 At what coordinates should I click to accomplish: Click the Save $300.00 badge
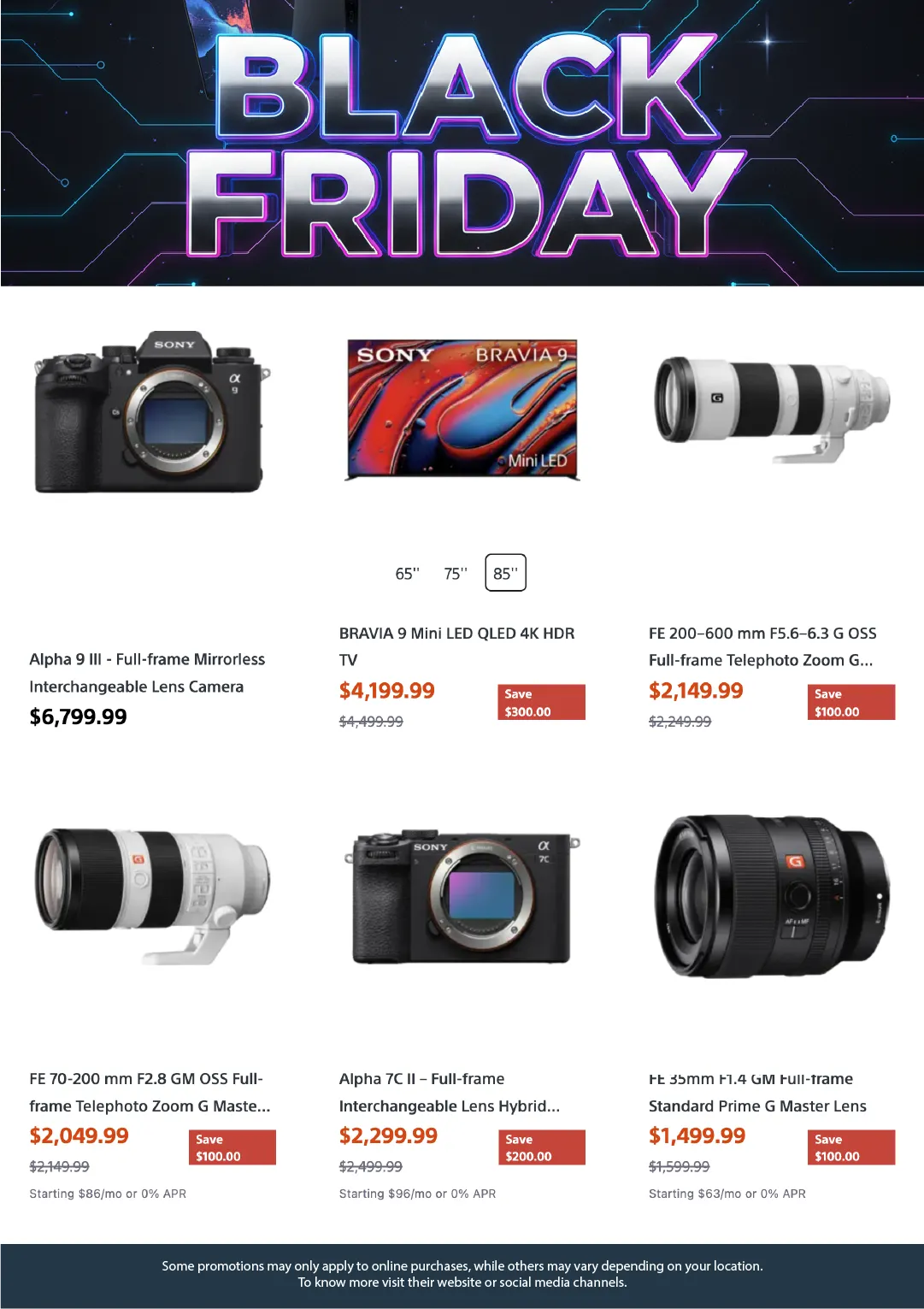coord(542,702)
